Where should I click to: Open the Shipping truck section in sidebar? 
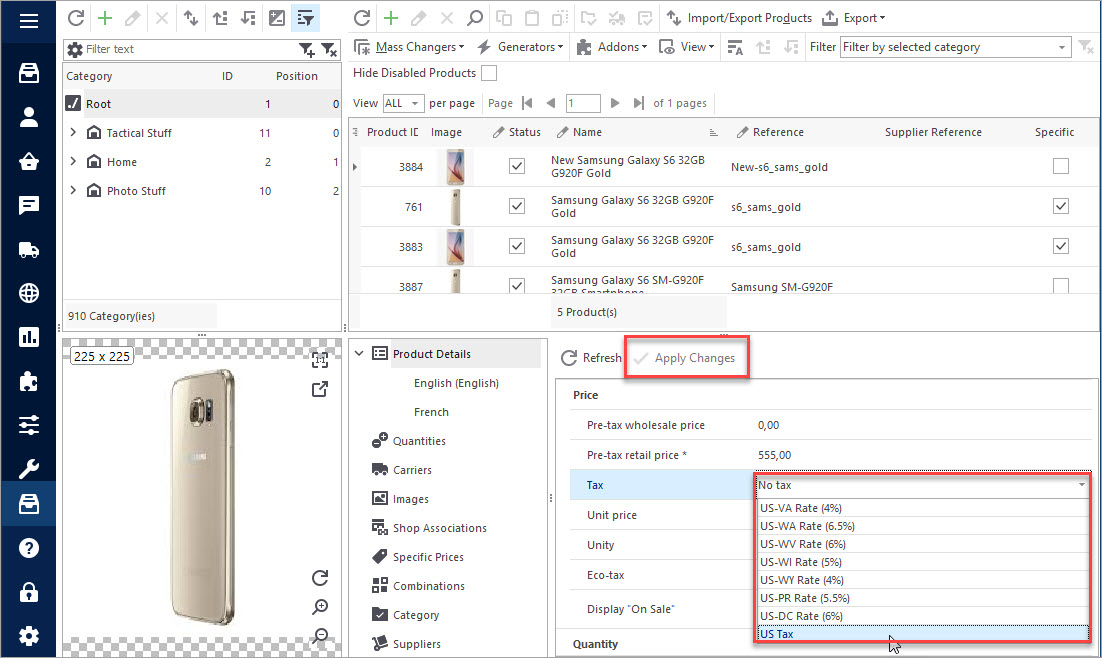pos(29,250)
